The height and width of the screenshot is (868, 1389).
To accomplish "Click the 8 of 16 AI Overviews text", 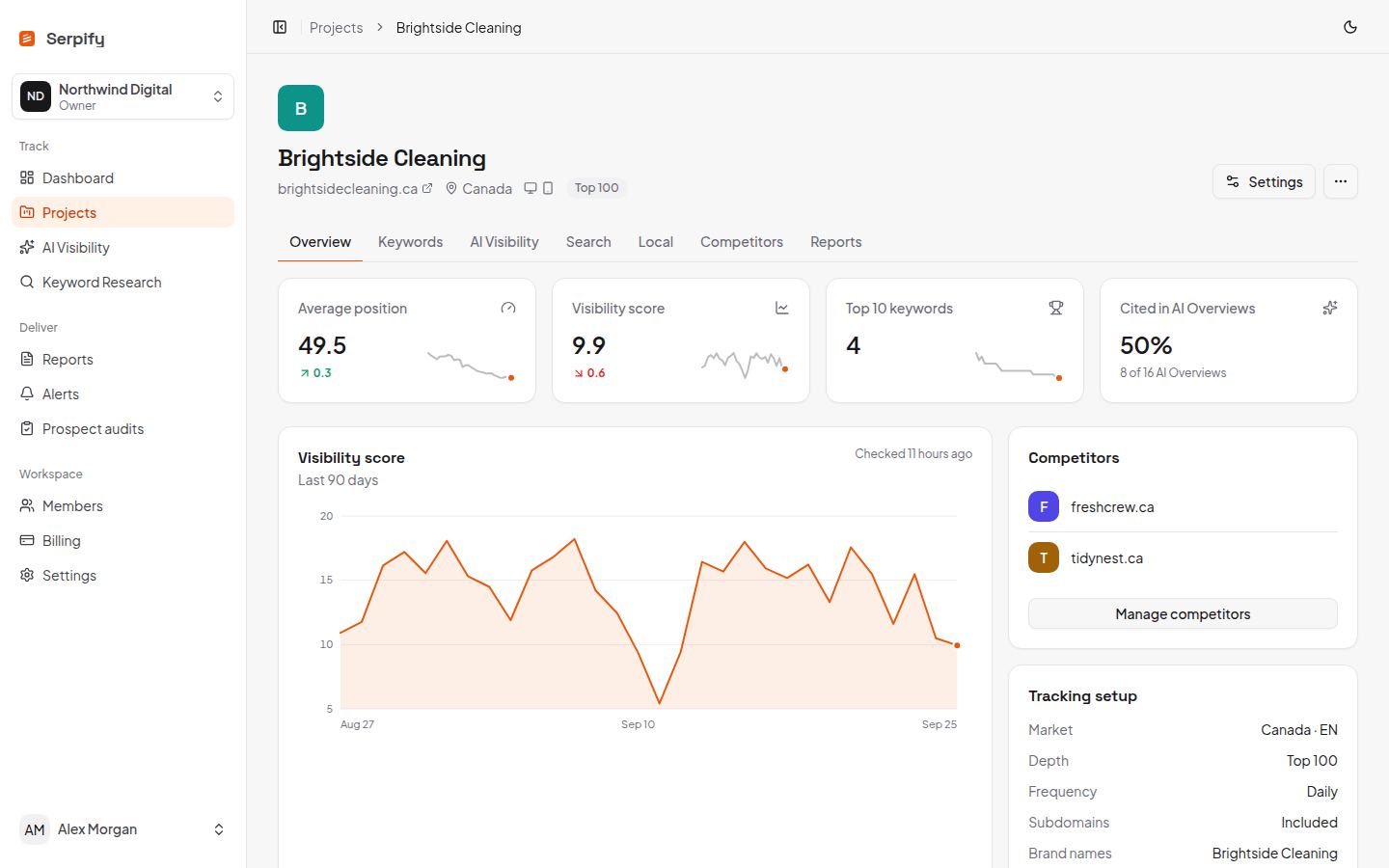I will coord(1173,372).
